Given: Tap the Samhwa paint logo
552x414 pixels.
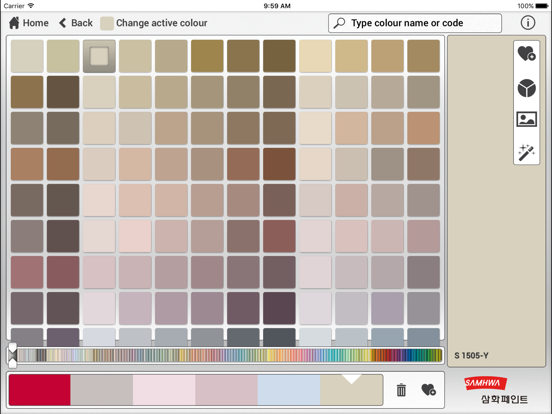Looking at the screenshot, I should [497, 391].
